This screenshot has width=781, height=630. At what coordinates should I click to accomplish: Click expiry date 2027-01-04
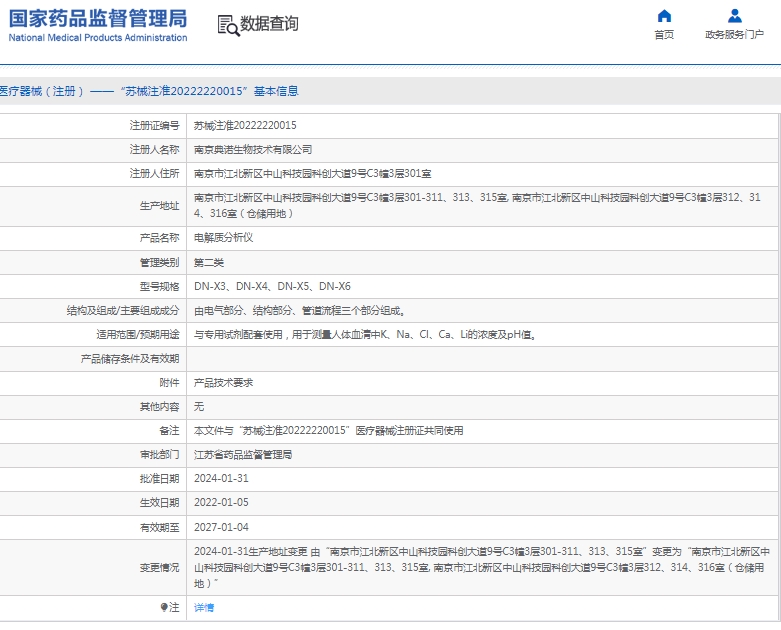(x=221, y=527)
